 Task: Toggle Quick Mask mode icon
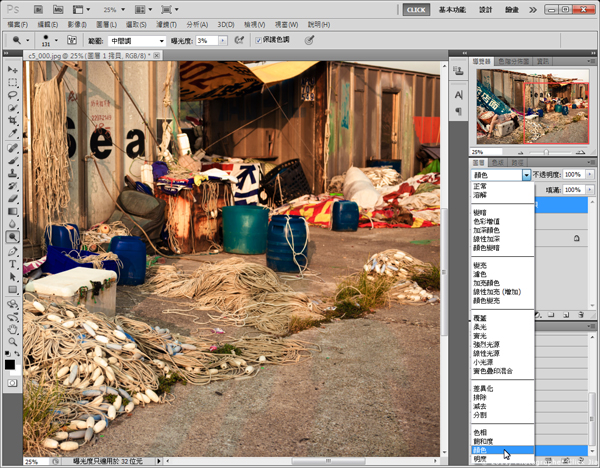point(12,383)
